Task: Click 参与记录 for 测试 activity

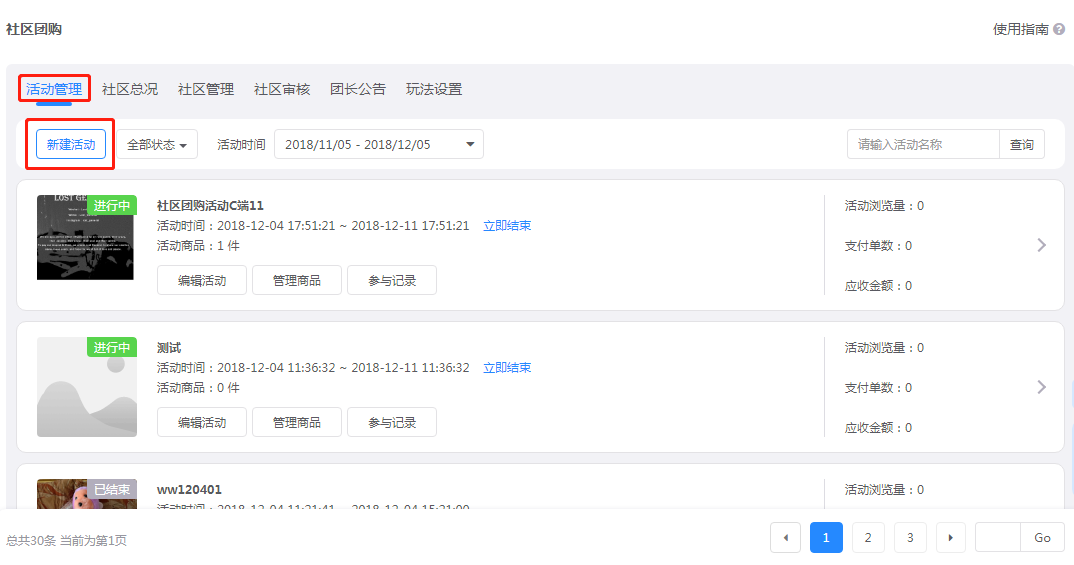Action: tap(392, 423)
